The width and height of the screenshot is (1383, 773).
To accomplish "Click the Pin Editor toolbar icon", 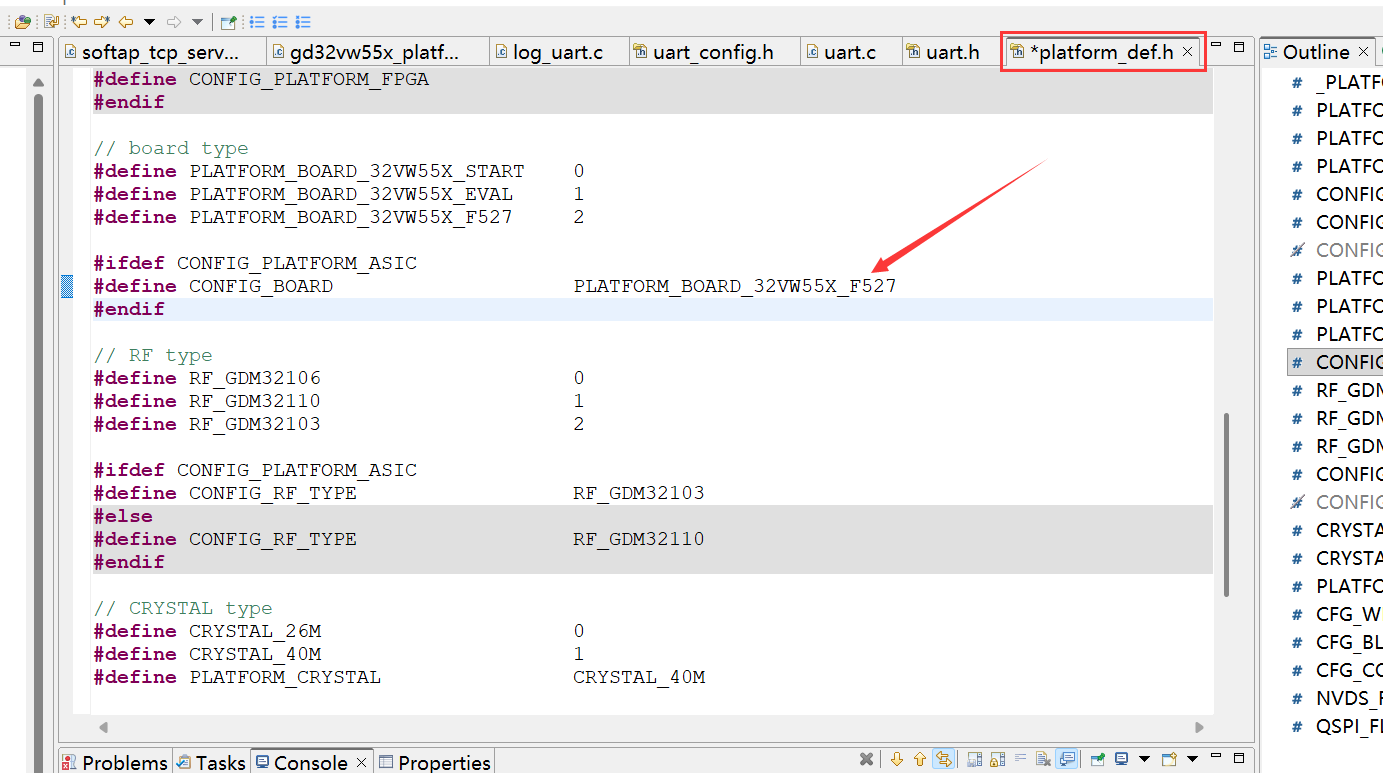I will 229,21.
